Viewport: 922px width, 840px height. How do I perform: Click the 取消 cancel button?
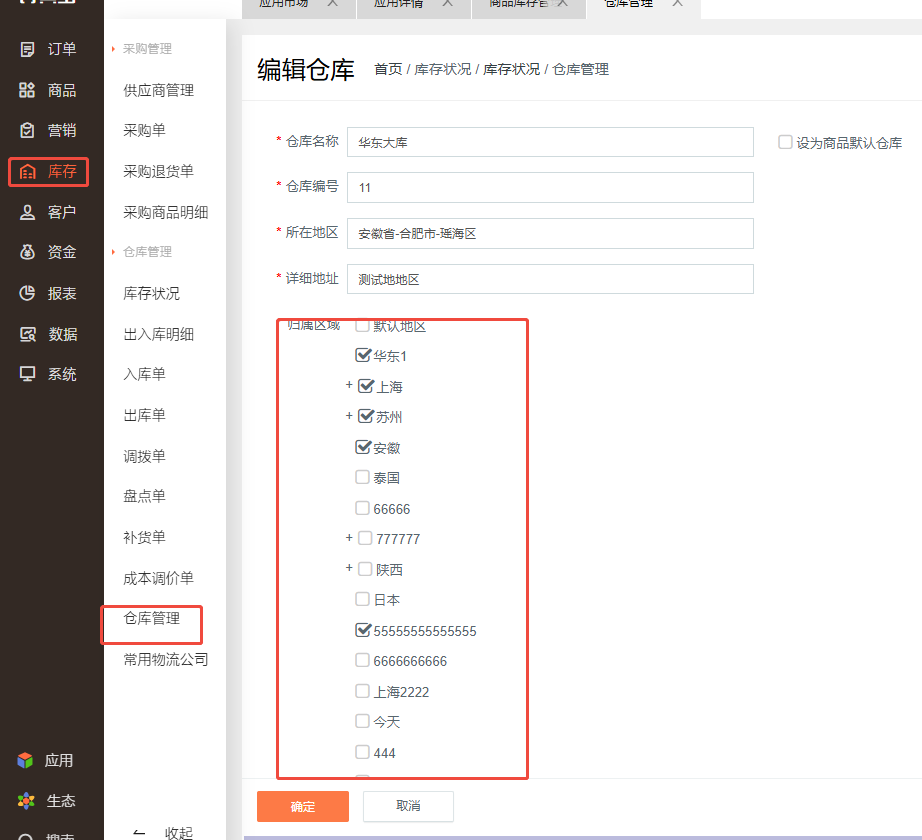point(408,806)
